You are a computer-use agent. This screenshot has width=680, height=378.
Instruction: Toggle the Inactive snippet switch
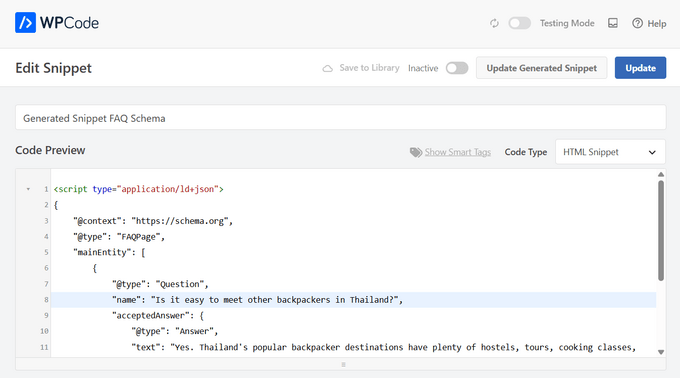click(457, 68)
